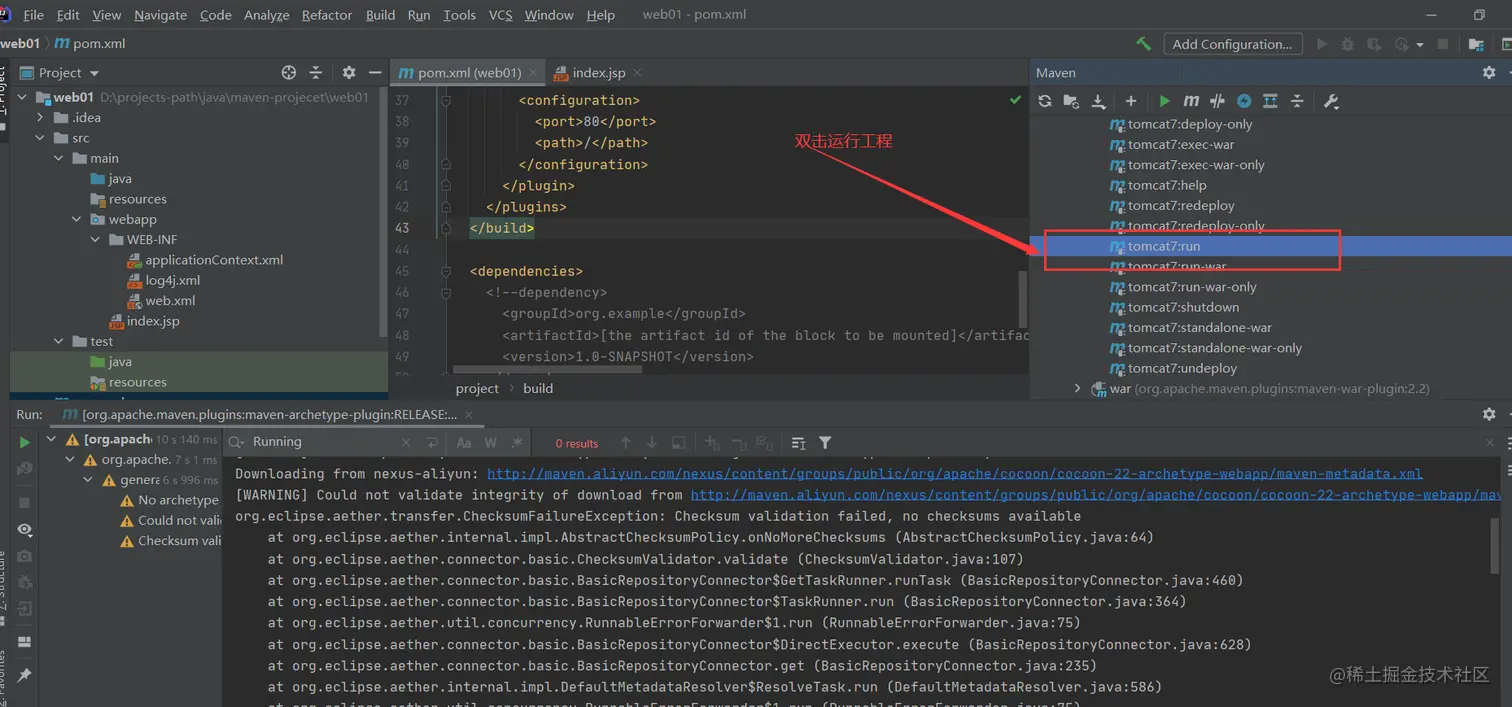This screenshot has width=1512, height=707.
Task: Click Download Sources and Documentation icon
Action: [1098, 101]
